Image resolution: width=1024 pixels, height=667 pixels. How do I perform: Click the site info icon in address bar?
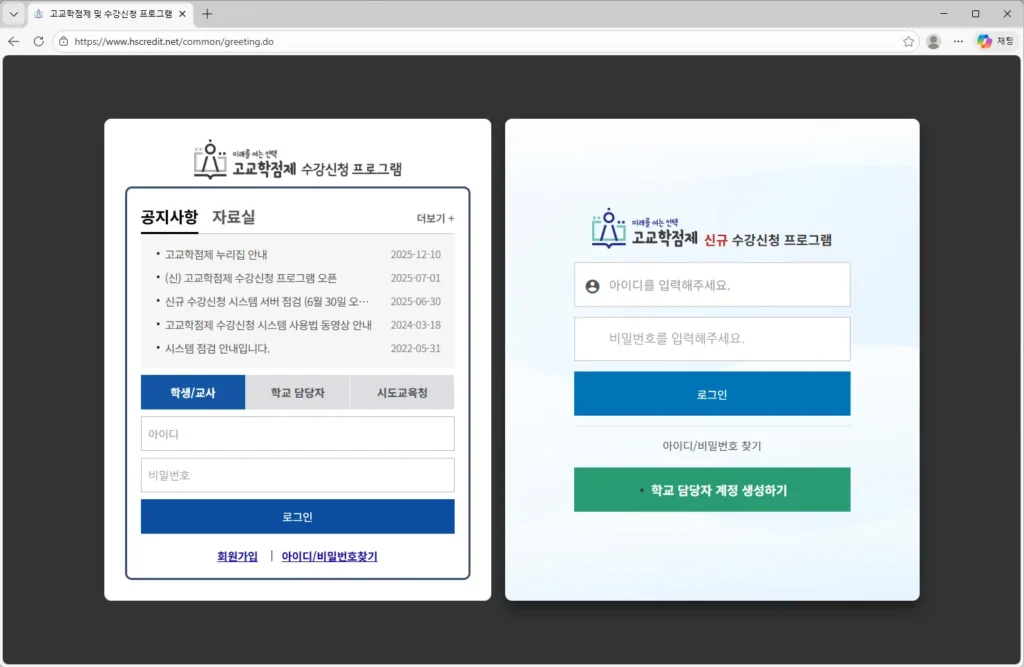[64, 42]
